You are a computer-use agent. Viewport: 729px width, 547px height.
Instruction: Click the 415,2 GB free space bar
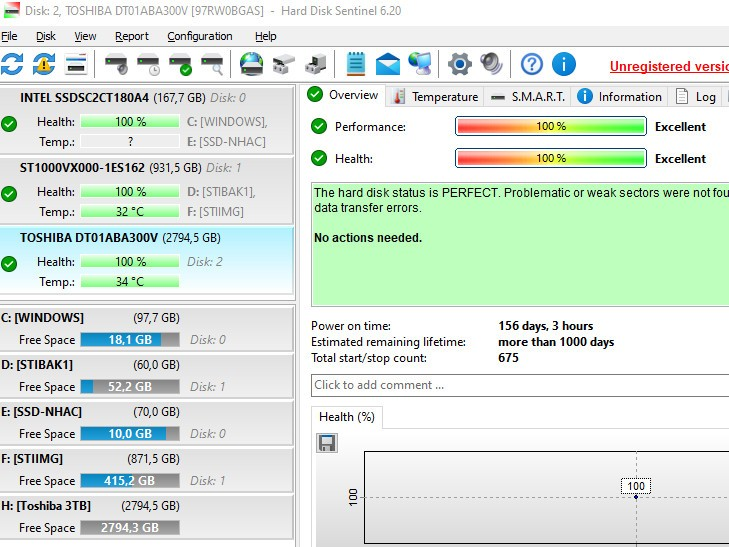tap(130, 481)
